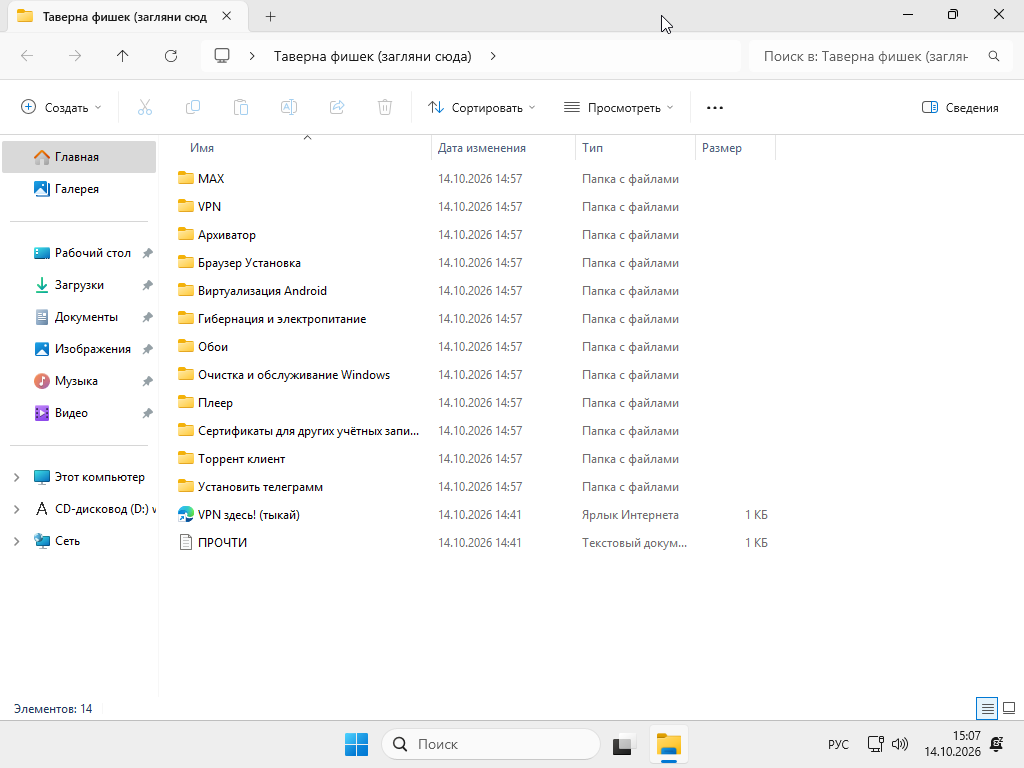Click the Delete trash icon
1024x768 pixels.
point(385,108)
